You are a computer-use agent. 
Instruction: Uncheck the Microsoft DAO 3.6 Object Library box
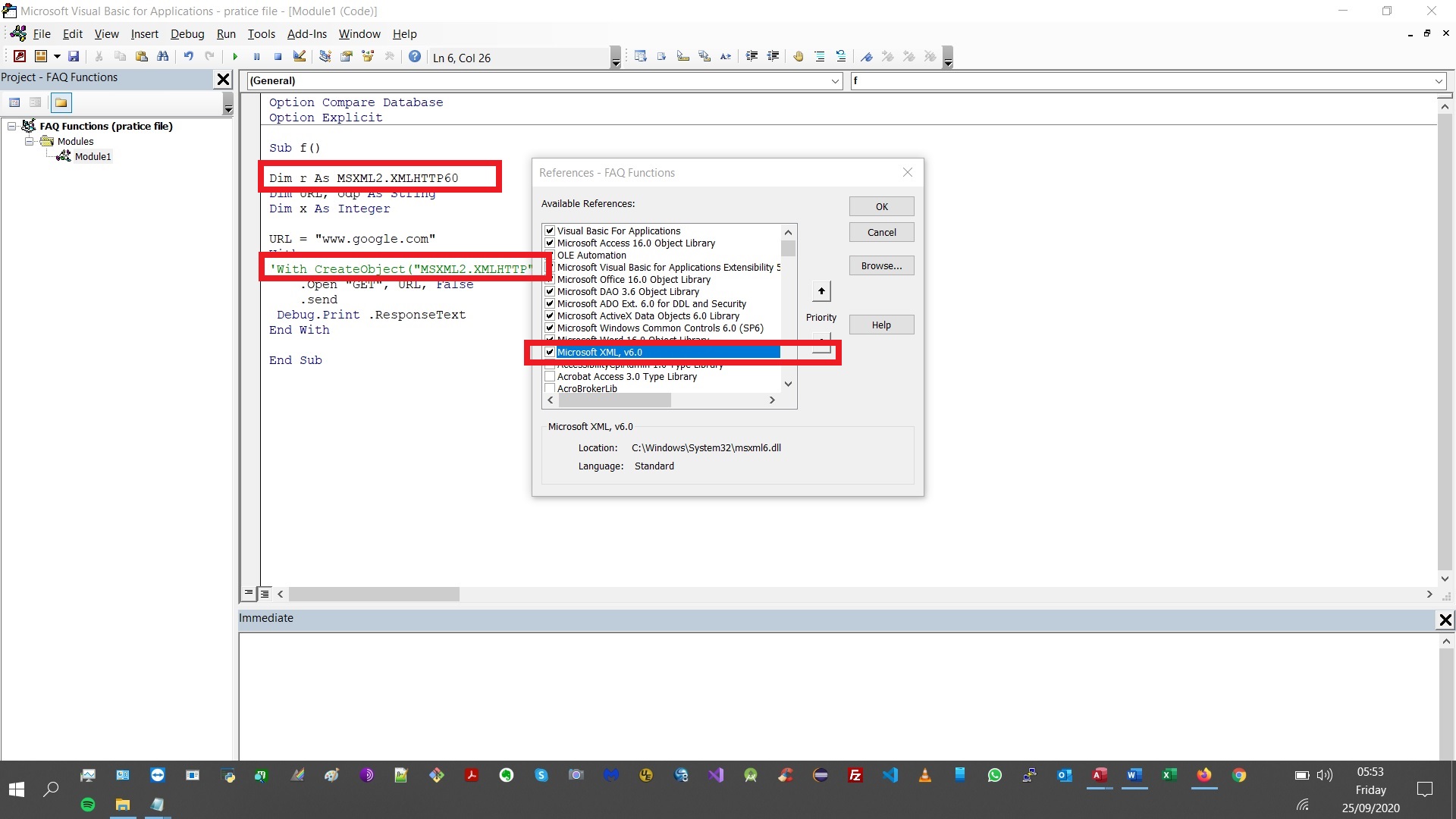[x=551, y=291]
